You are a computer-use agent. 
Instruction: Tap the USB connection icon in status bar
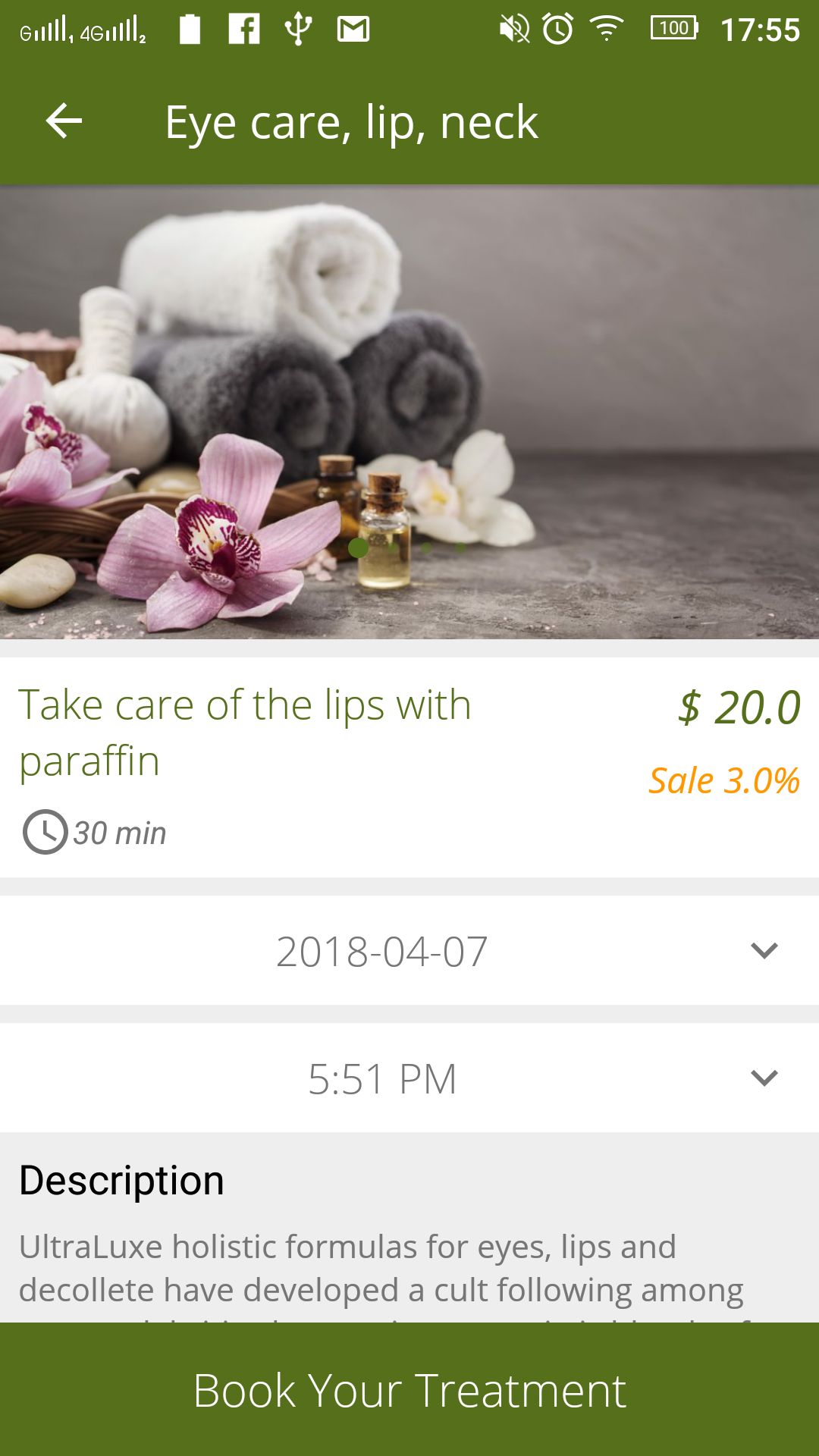coord(298,30)
